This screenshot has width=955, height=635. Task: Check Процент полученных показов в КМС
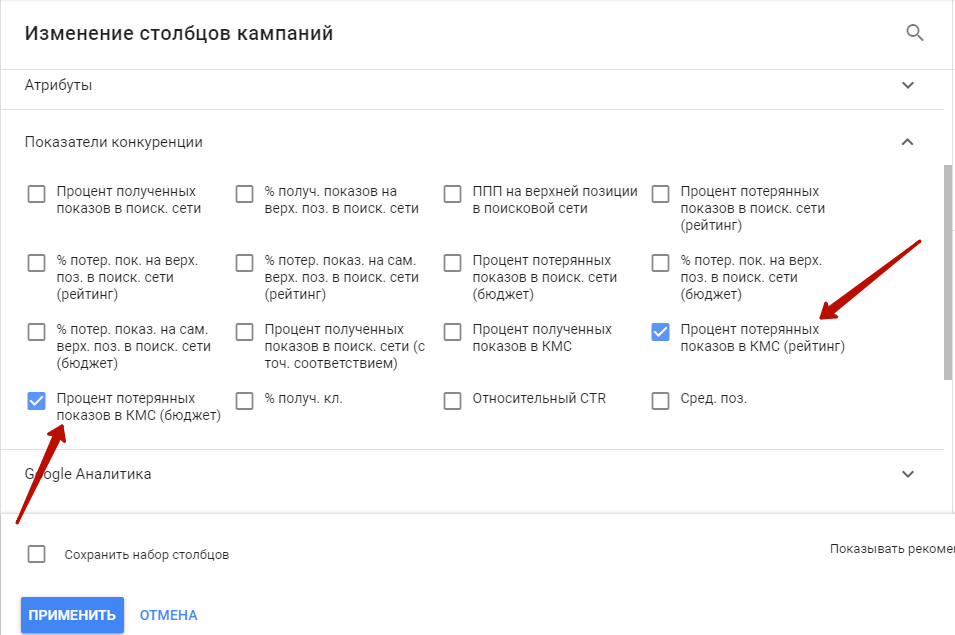tap(452, 330)
